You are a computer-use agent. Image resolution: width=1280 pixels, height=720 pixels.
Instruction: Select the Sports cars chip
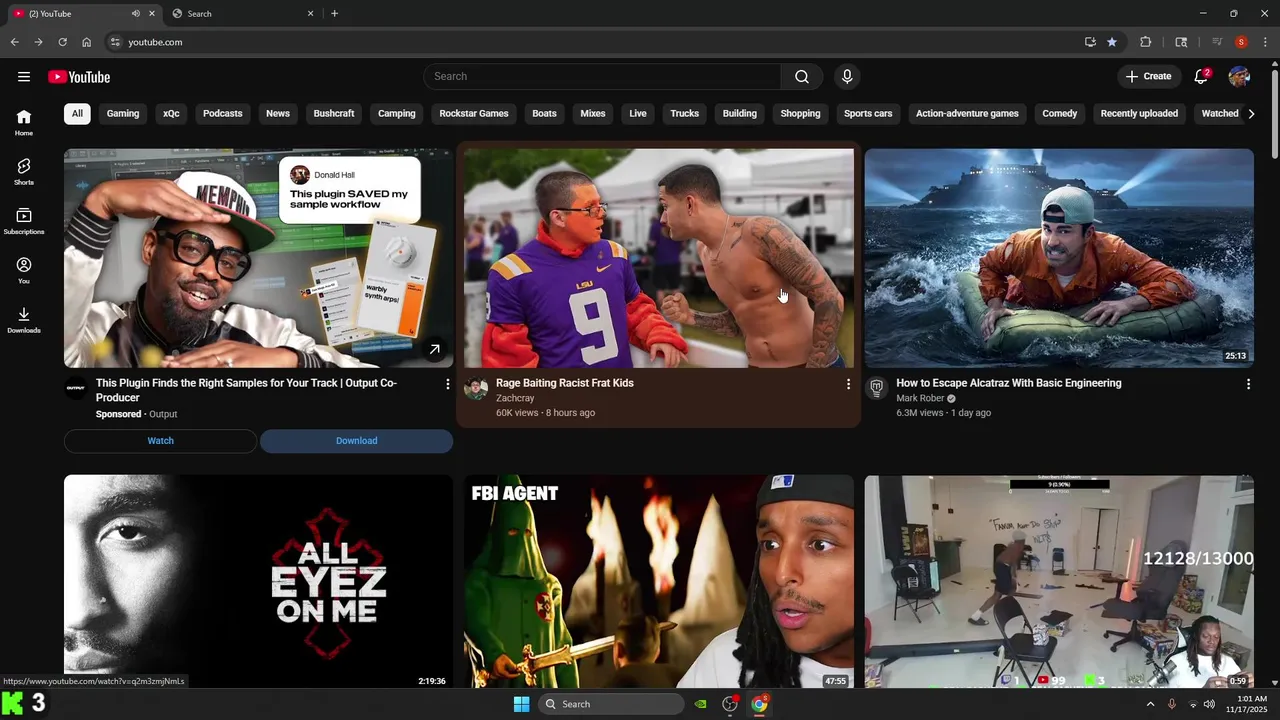868,113
